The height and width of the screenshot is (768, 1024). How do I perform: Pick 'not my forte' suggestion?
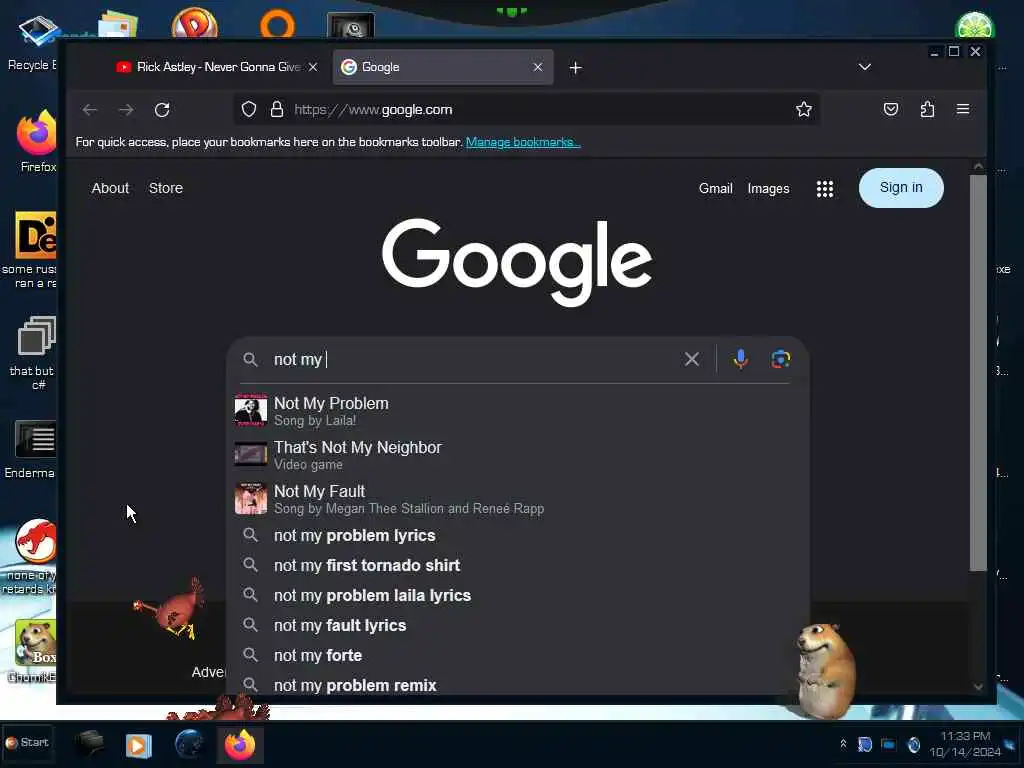coord(518,656)
